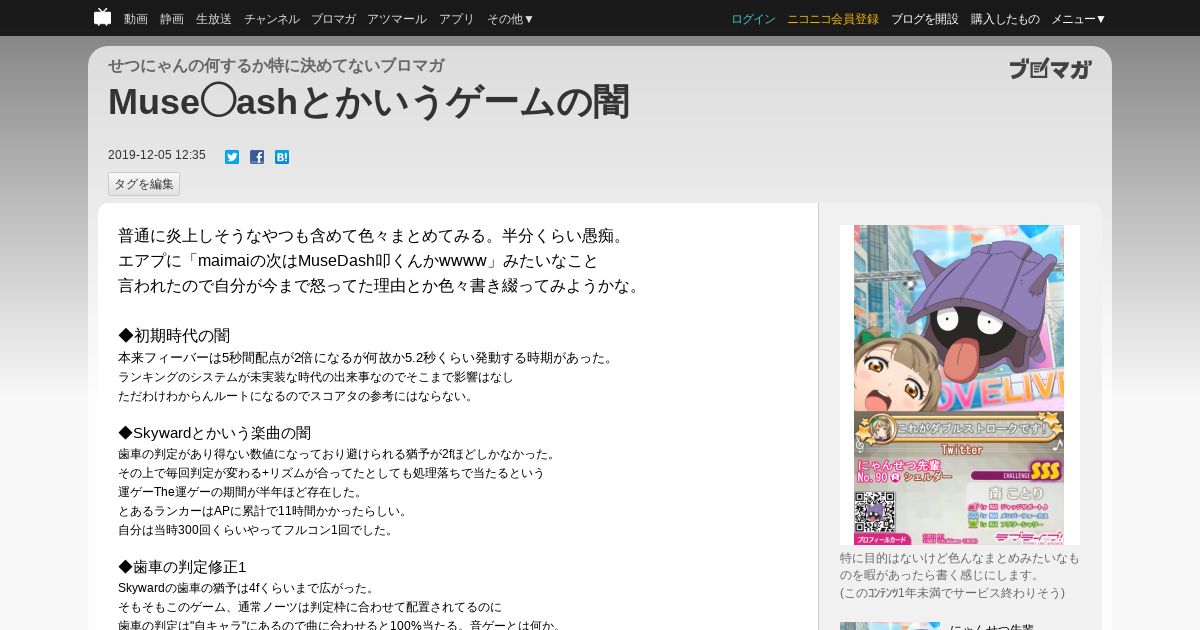Screen dimensions: 1200x630
Task: Click the article title Muse〇ashとかいうゲームの闇
Action: tap(369, 102)
